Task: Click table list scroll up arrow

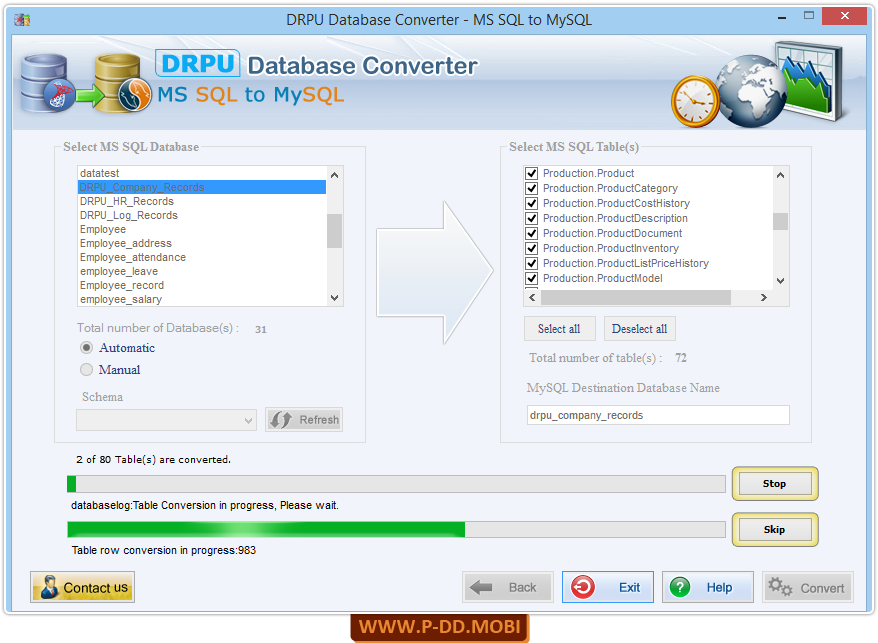Action: point(781,175)
